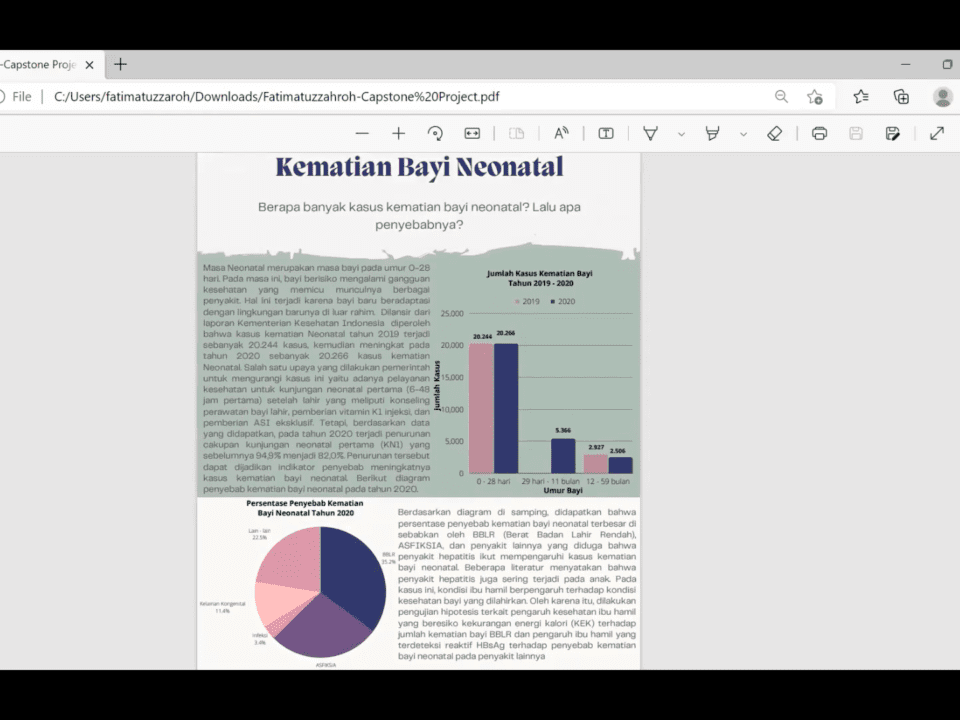Select the Highlight tool
This screenshot has width=960, height=720.
click(x=712, y=133)
